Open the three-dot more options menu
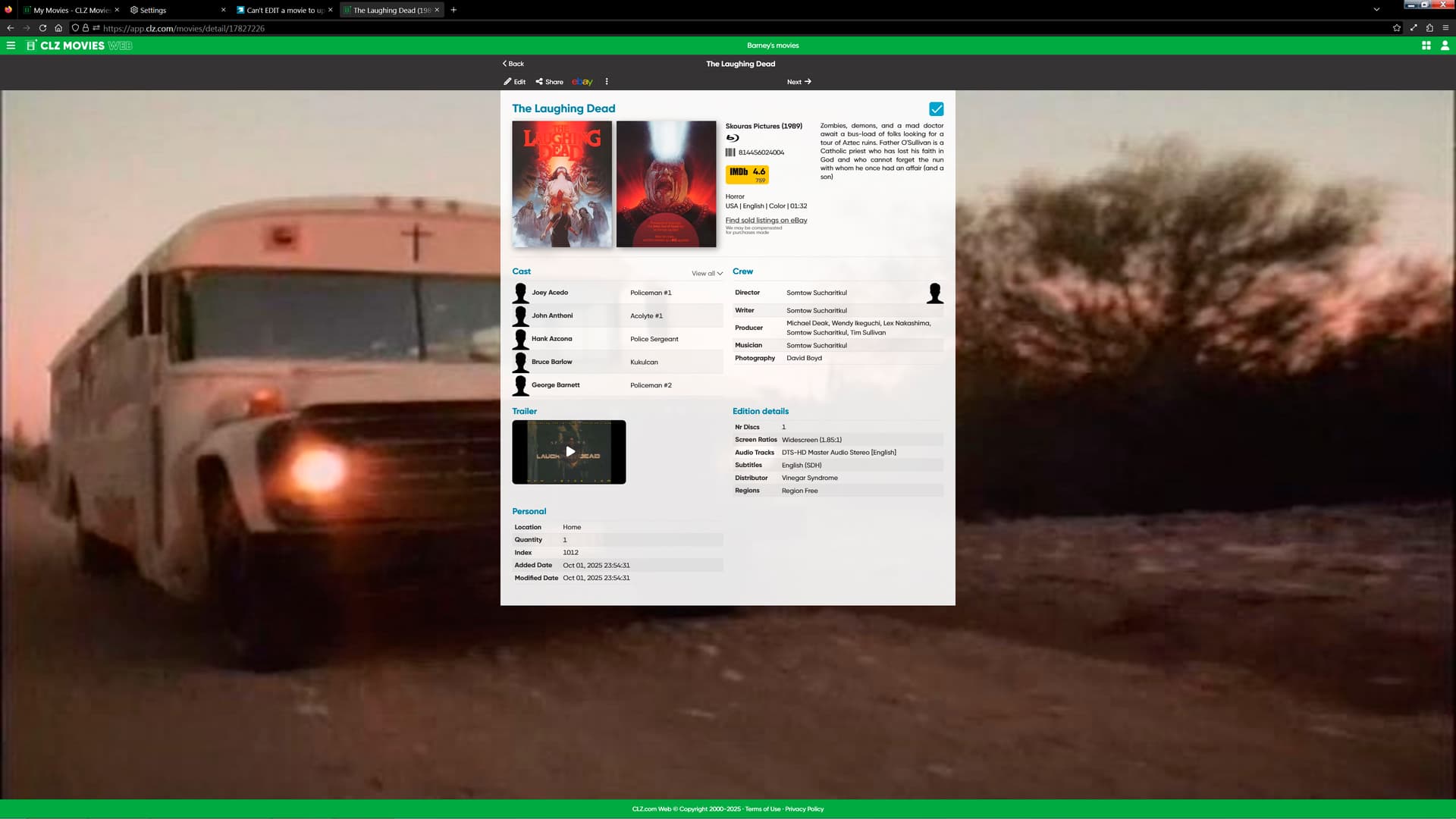 [x=607, y=82]
